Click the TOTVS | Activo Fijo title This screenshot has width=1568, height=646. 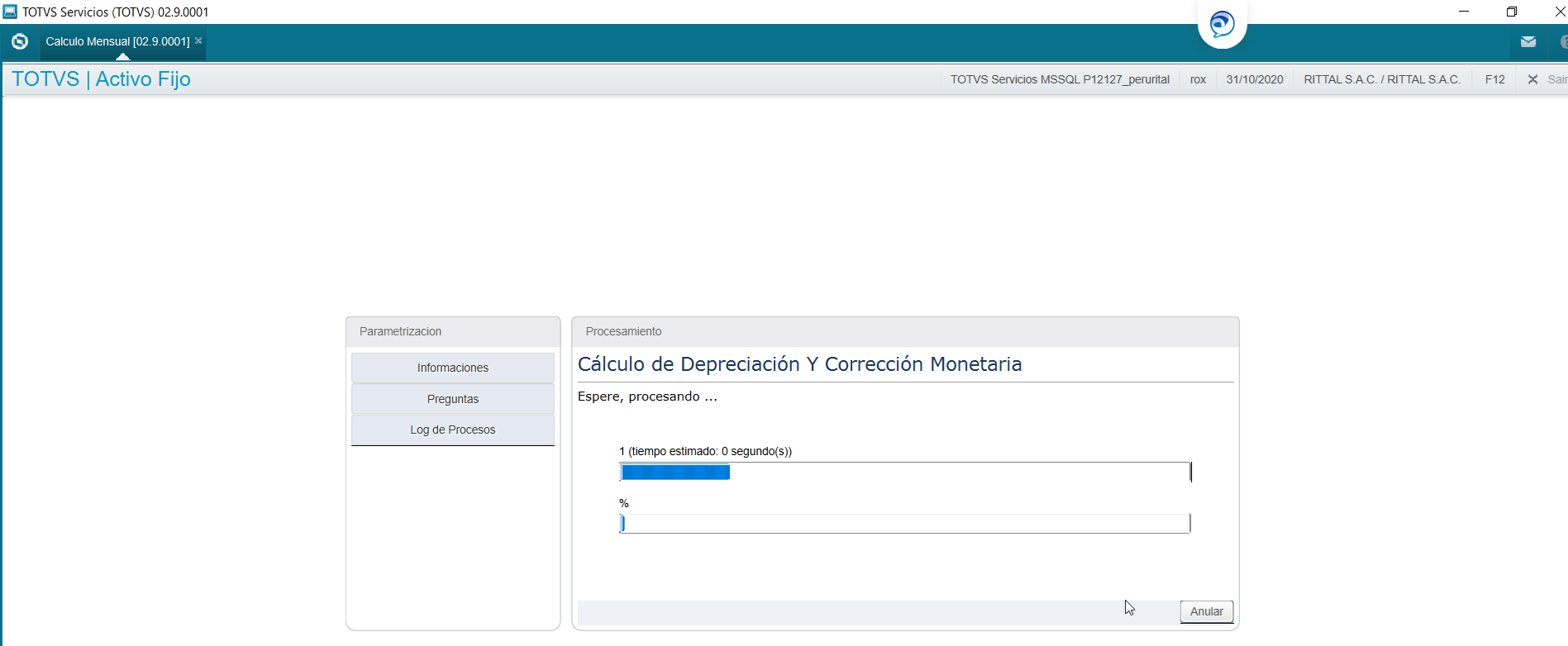(x=101, y=78)
